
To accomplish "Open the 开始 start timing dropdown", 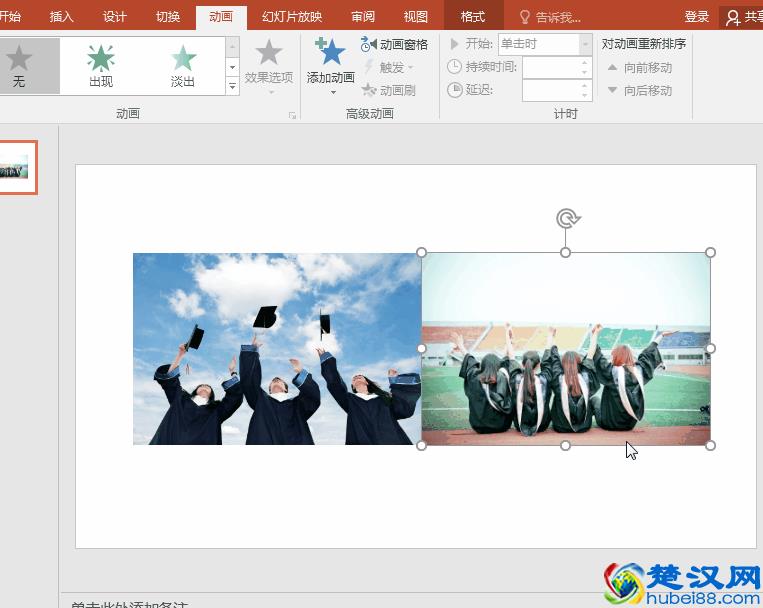I will (585, 44).
